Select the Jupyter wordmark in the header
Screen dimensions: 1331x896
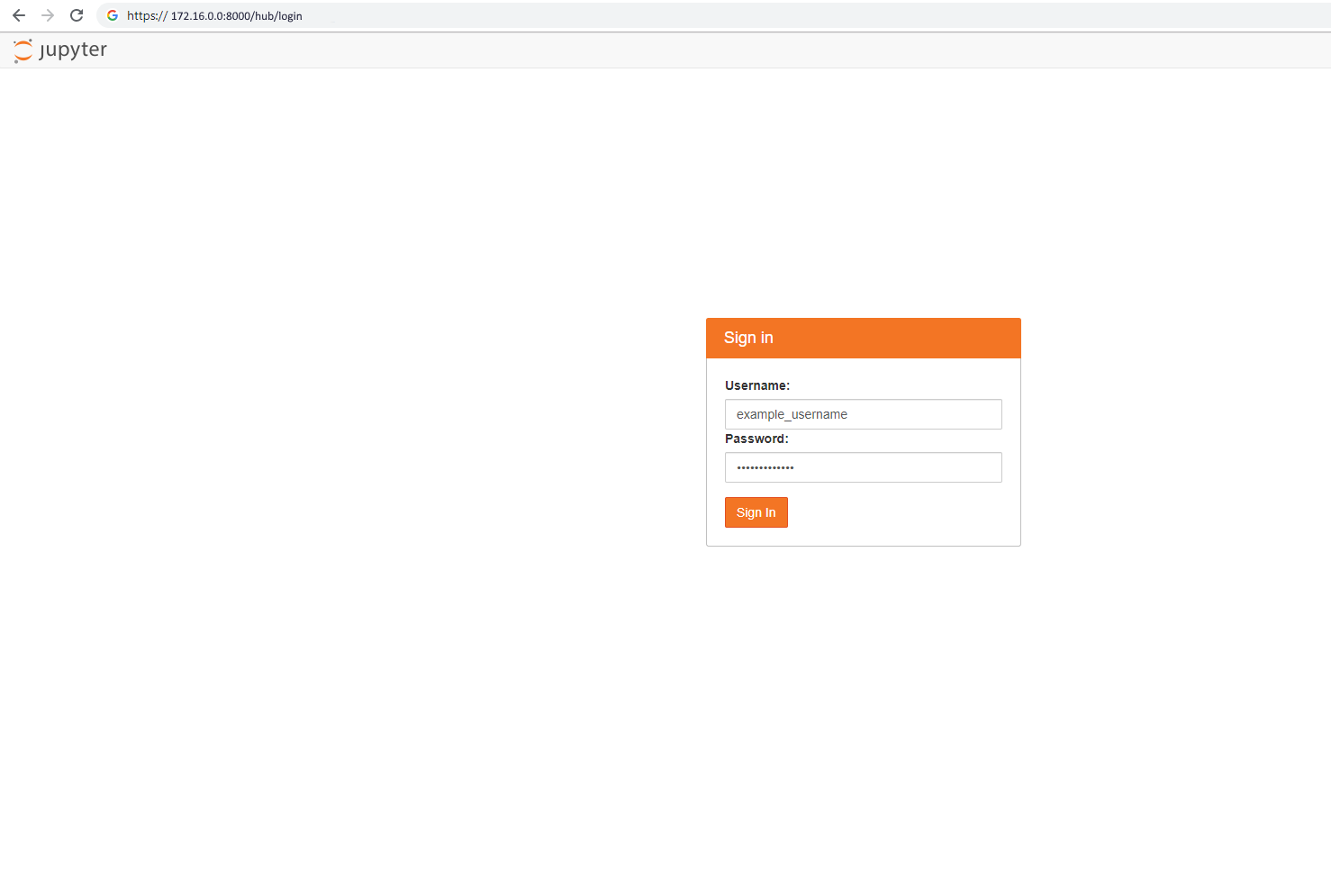pyautogui.click(x=73, y=50)
